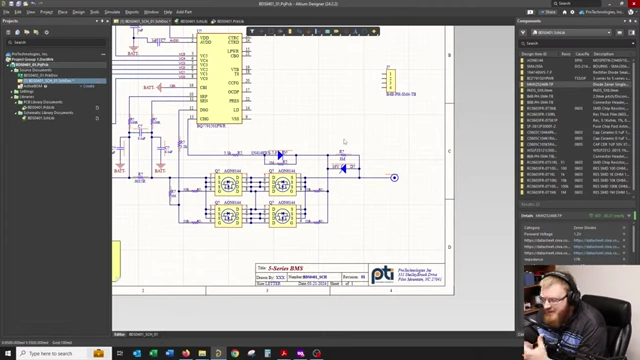Click the Add Part menu button

184,12
